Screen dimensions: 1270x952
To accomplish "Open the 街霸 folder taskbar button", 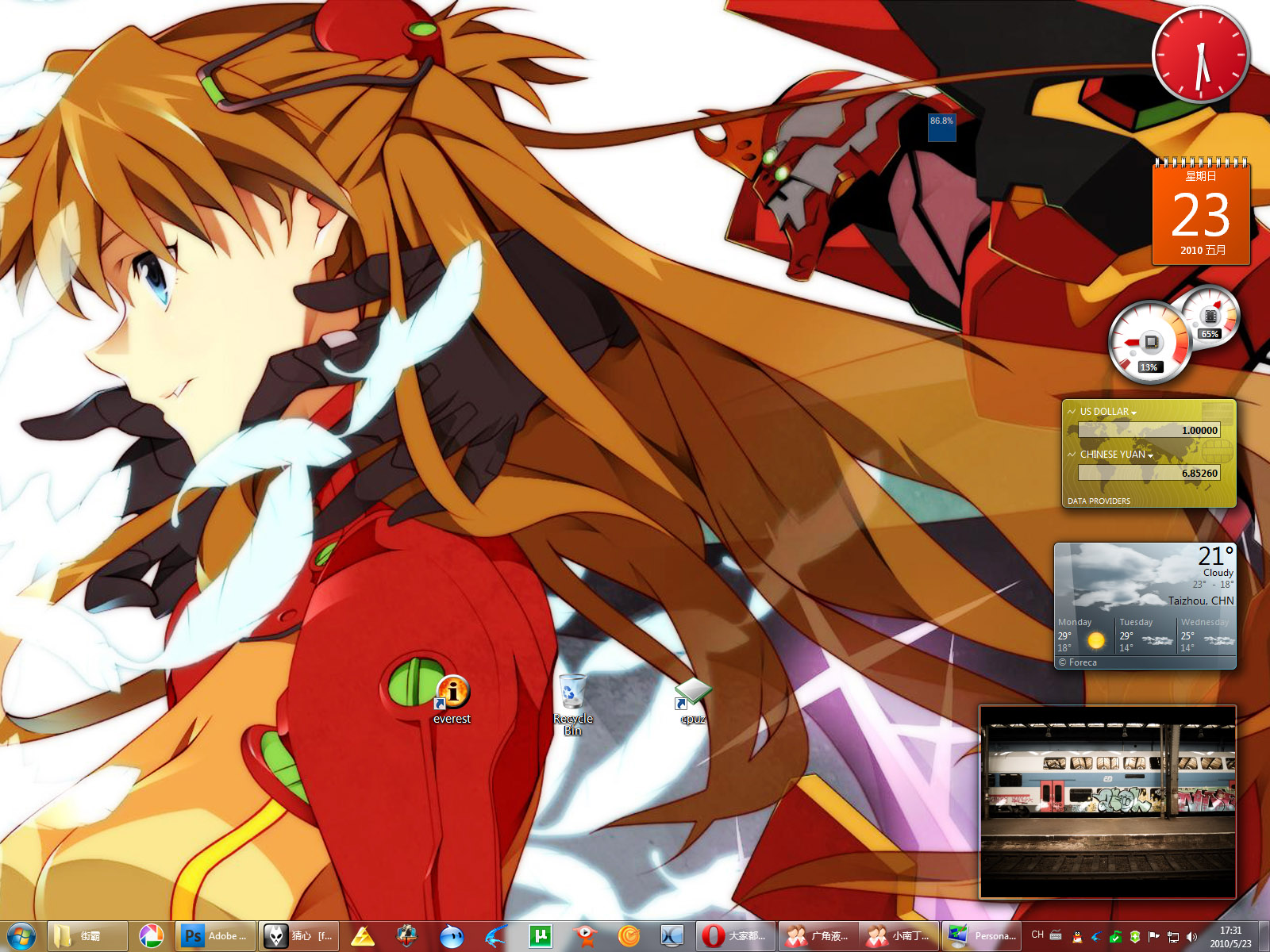I will [87, 936].
